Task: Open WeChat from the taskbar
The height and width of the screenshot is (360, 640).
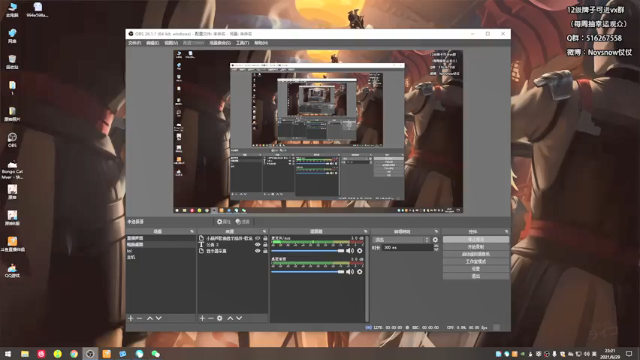Action: tap(156, 354)
